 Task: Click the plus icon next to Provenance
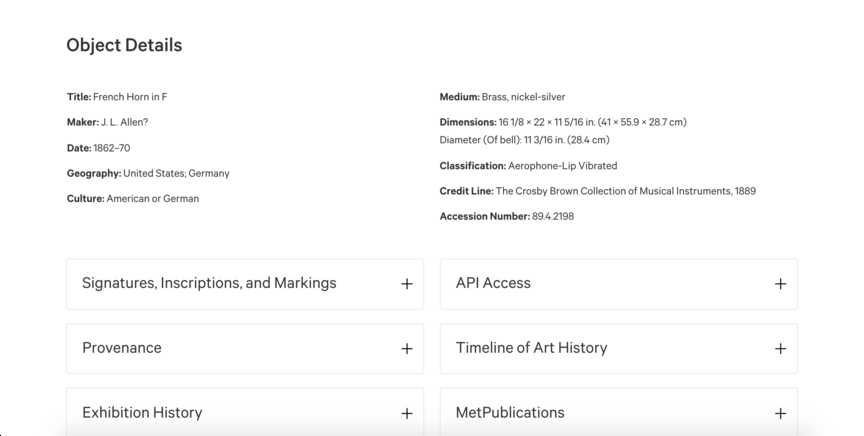point(406,349)
